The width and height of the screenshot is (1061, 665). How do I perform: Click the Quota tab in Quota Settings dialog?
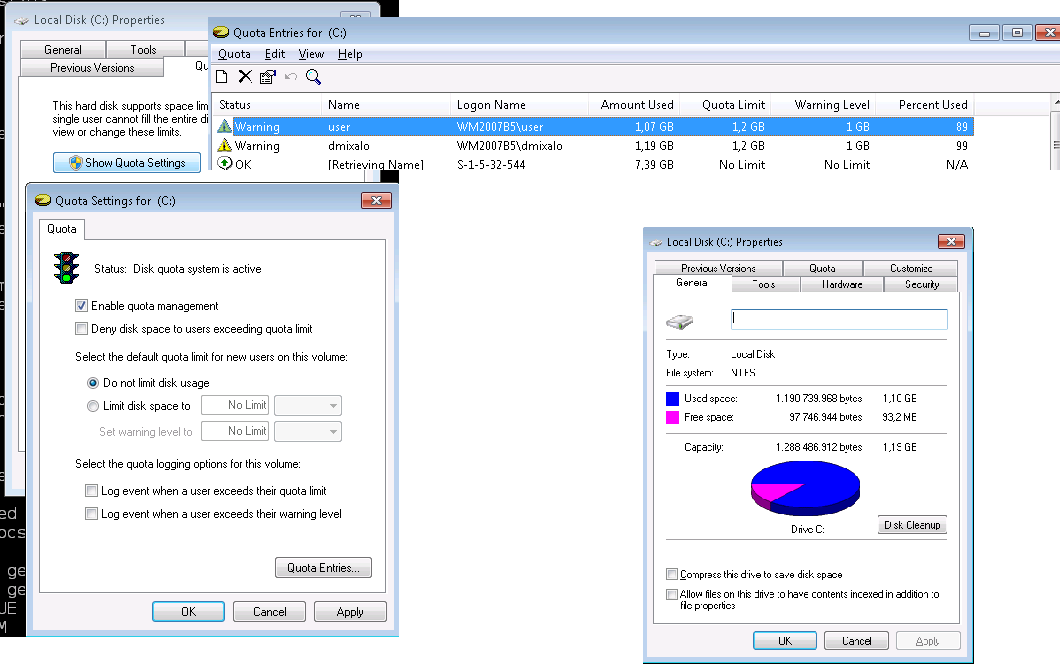coord(62,229)
